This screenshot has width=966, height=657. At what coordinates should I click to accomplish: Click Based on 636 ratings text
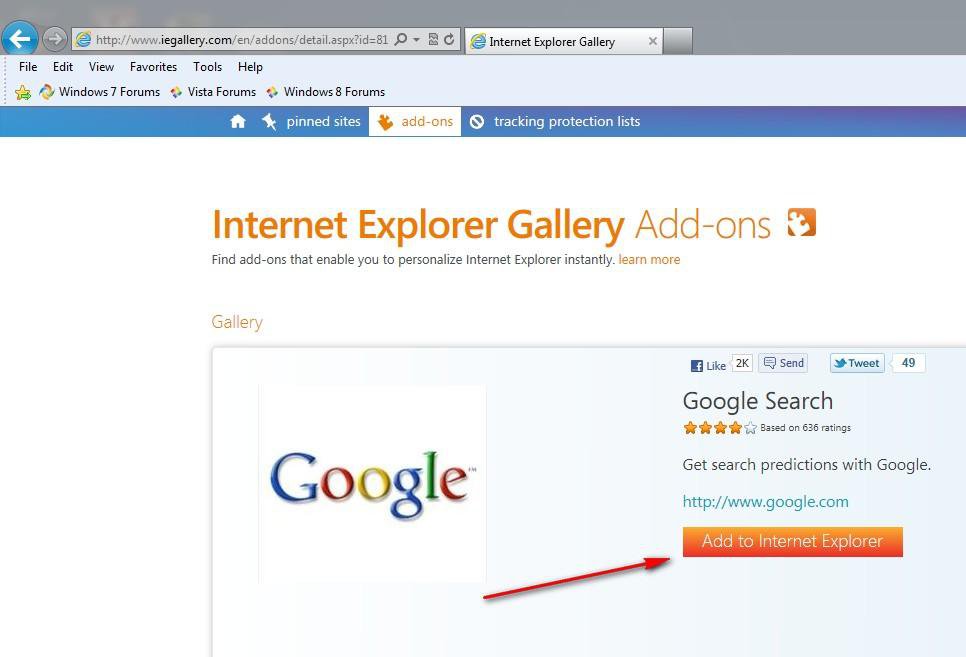(x=805, y=428)
